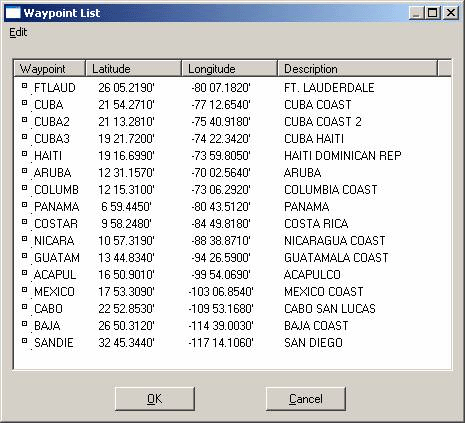Click the NICARAGUA COAST description
Viewport: 465px width, 423px height.
click(x=335, y=241)
